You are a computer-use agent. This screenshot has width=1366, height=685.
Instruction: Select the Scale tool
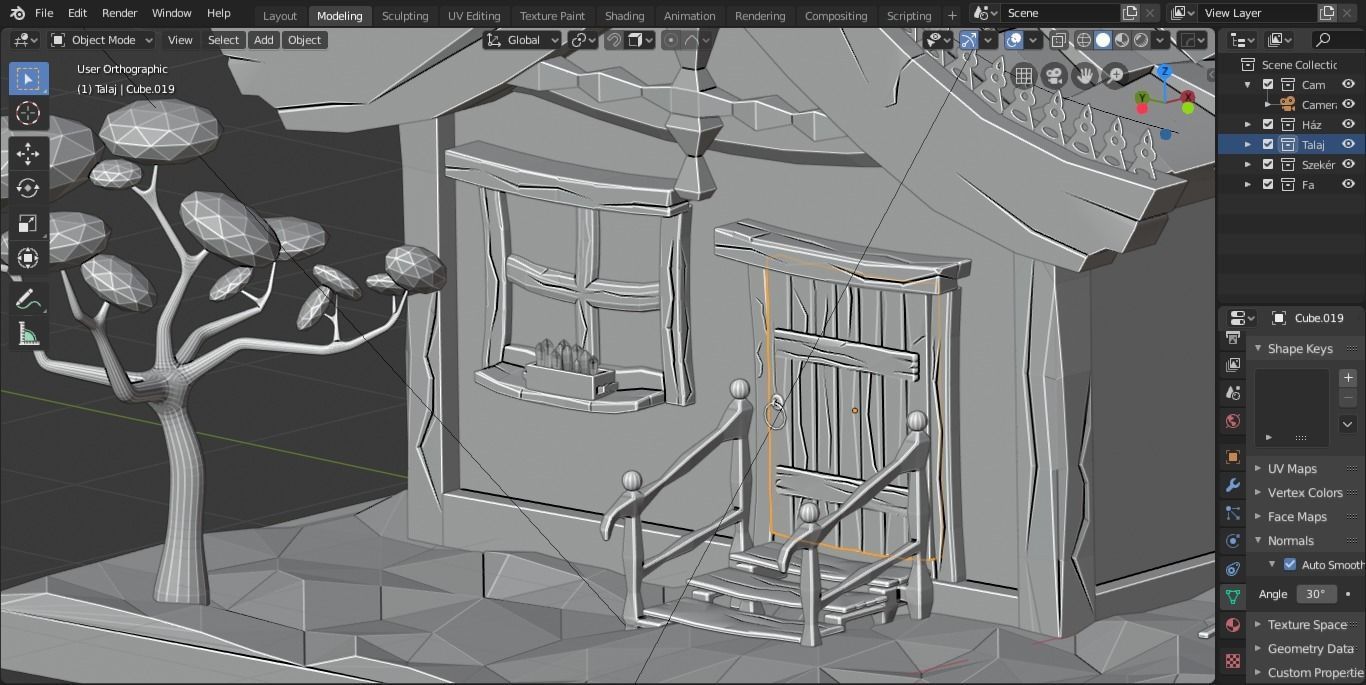coord(28,223)
